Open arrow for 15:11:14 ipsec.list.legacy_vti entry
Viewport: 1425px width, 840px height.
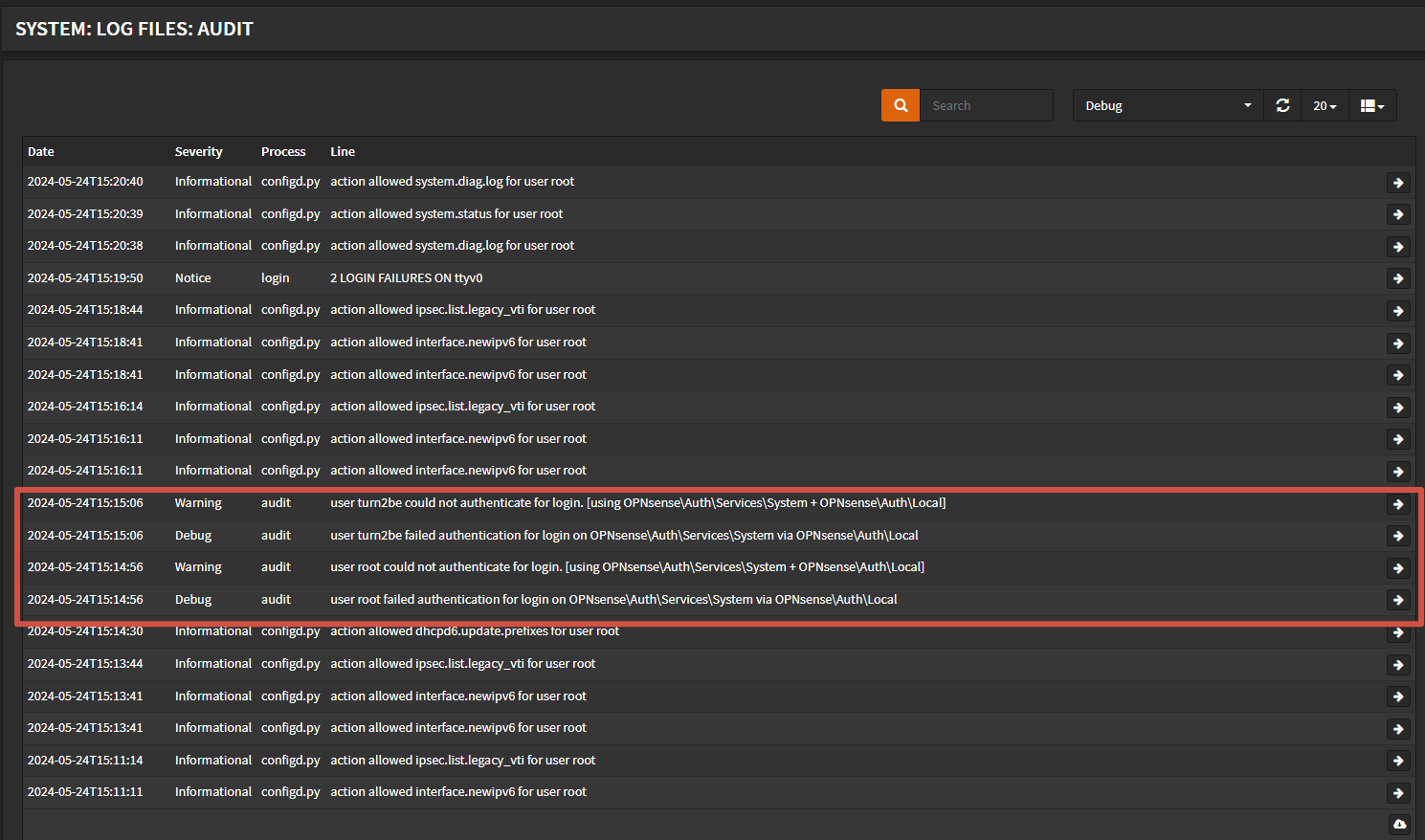pyautogui.click(x=1398, y=761)
